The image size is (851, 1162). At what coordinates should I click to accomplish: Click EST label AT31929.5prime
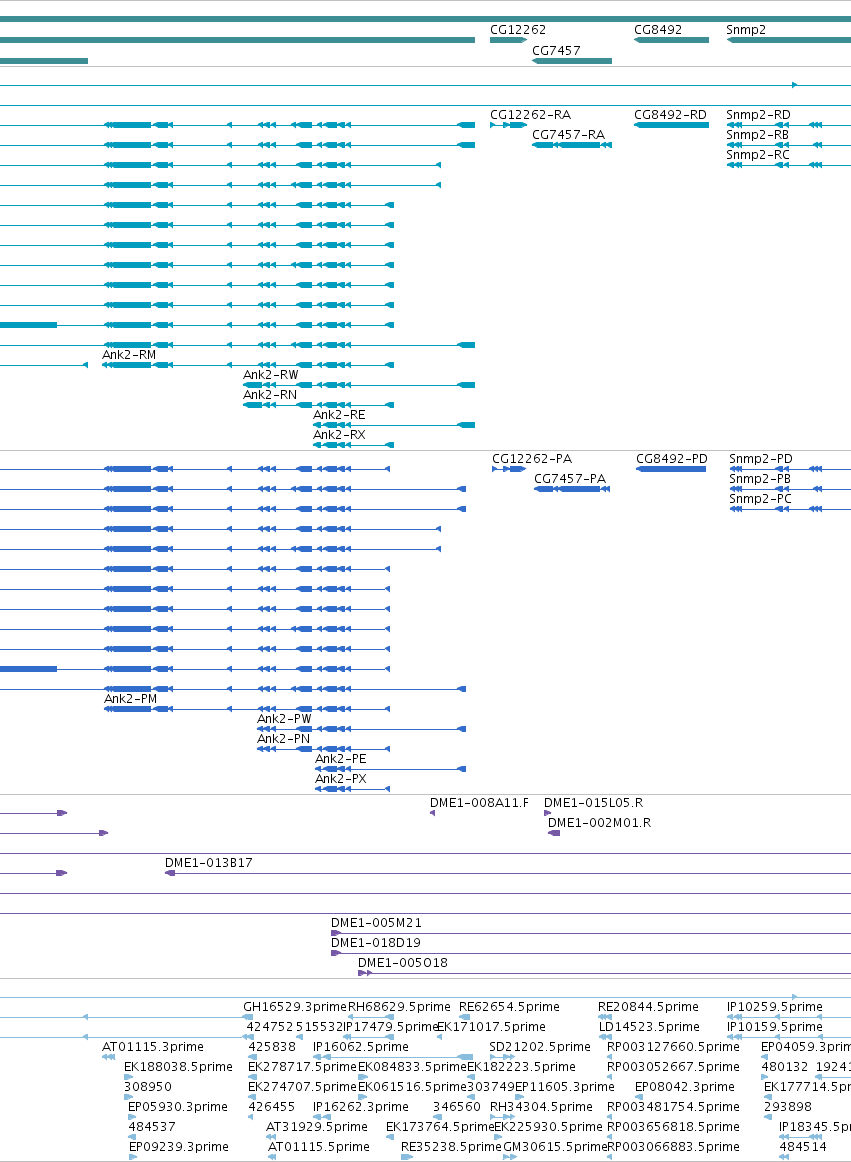(x=317, y=1126)
